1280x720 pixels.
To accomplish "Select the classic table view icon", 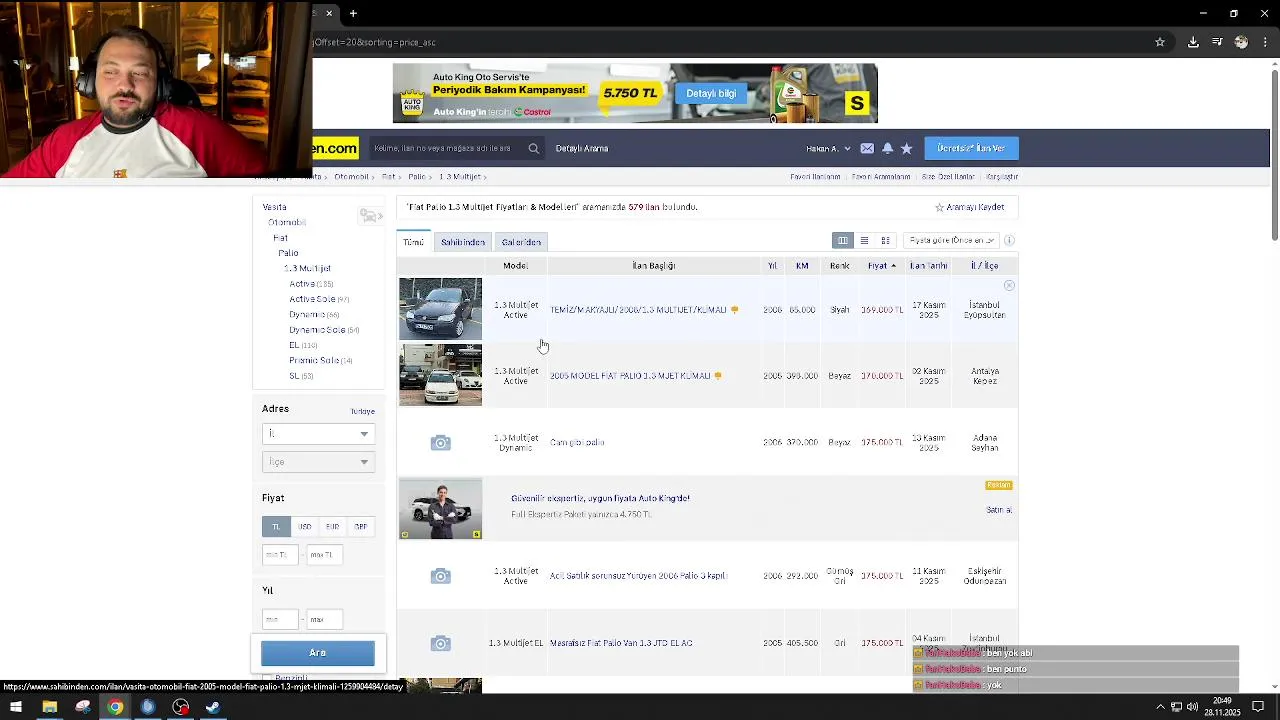I will 843,241.
